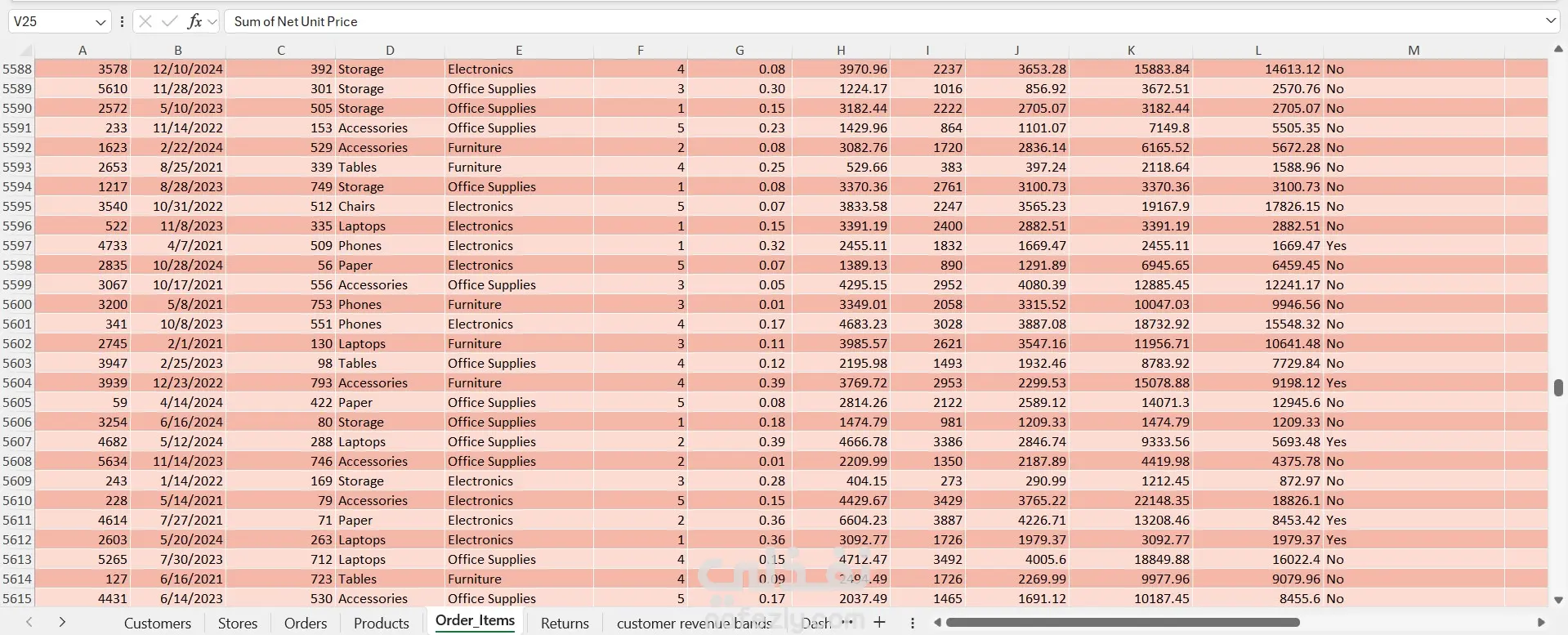Click the Cancel X icon in formula bar
The height and width of the screenshot is (635, 1568).
pos(145,21)
